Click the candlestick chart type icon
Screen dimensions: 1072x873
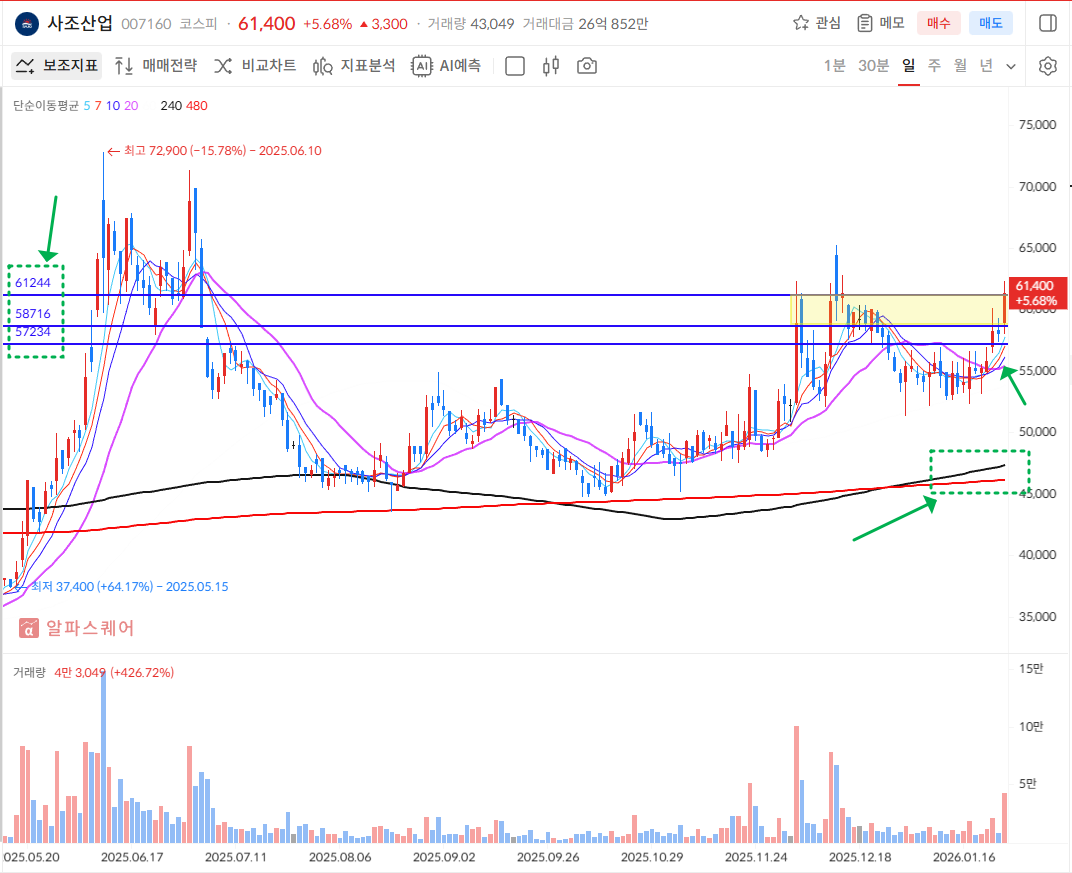tap(550, 66)
